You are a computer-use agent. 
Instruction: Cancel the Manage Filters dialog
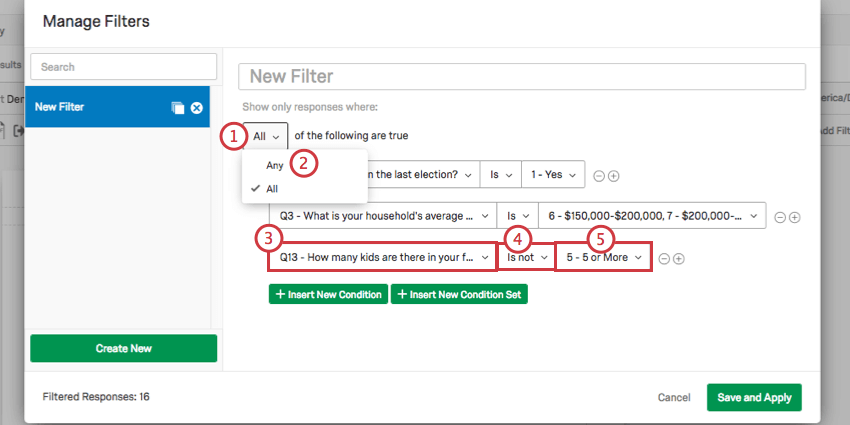674,397
